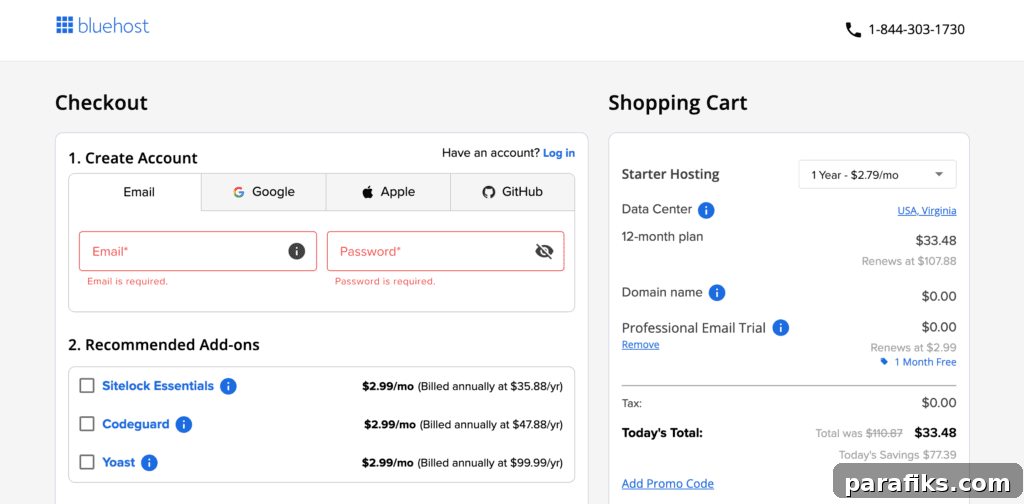Open the 1 Year - $2.79/mo plan dropdown

(x=877, y=174)
